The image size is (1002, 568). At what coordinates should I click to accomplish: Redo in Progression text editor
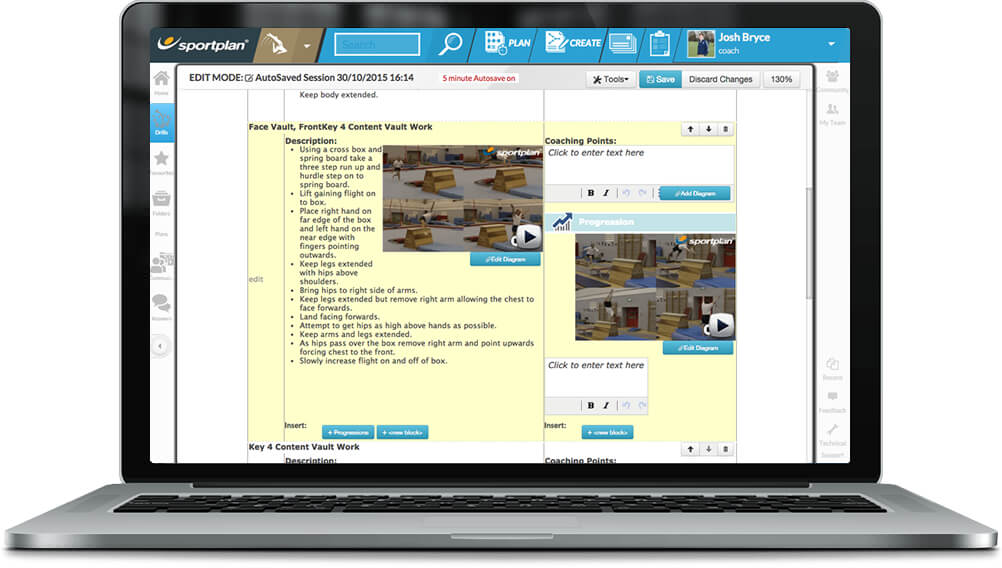(642, 405)
